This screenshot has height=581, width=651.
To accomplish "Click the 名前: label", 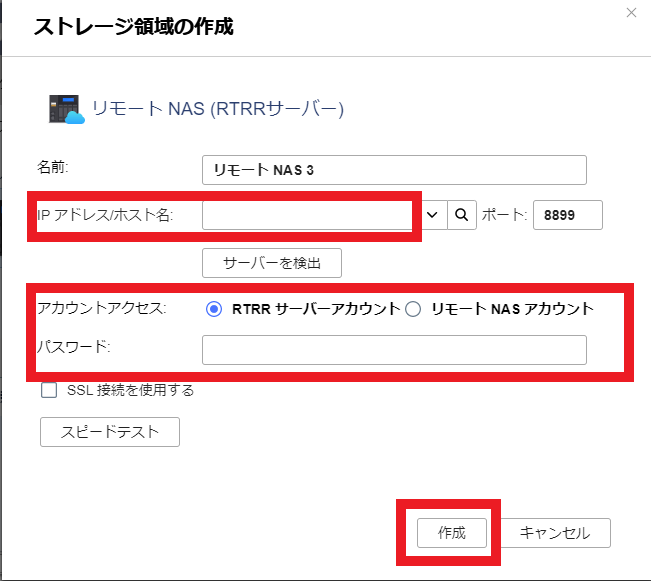I will tap(53, 167).
